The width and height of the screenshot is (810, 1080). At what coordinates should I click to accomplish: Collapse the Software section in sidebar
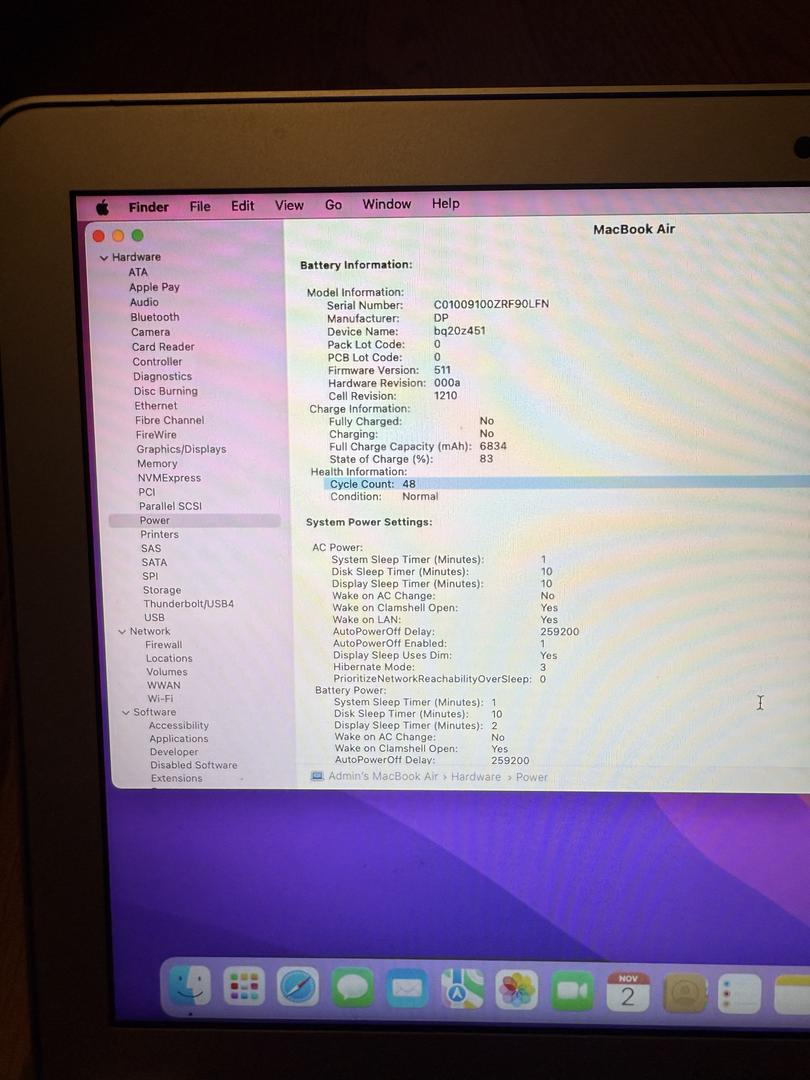(125, 713)
